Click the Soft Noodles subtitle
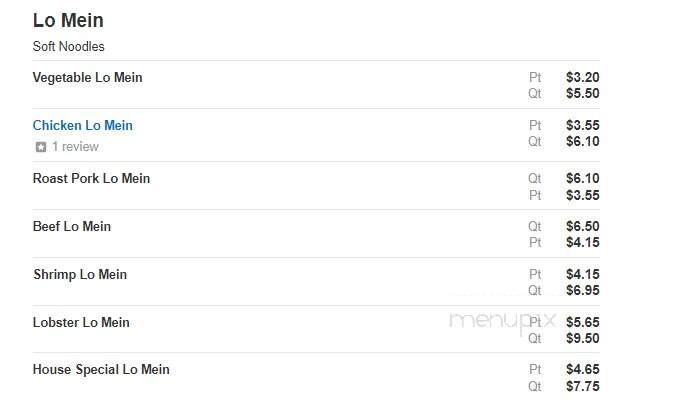682x403 pixels. coord(69,47)
